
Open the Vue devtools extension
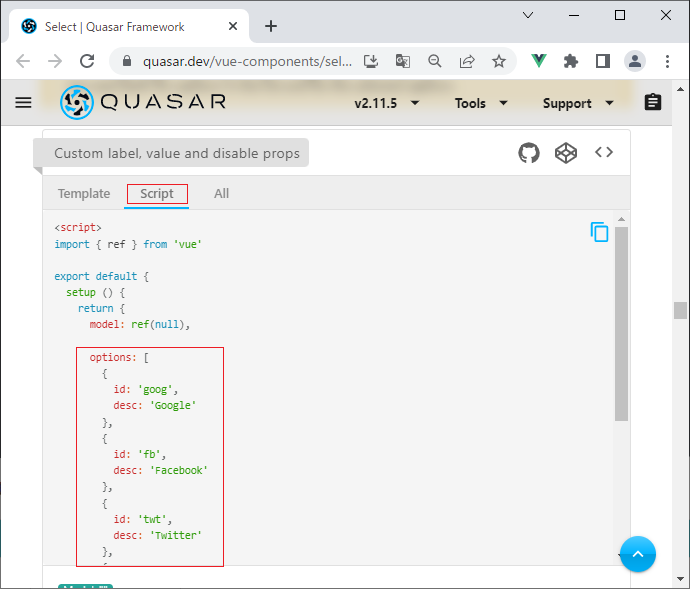click(x=539, y=61)
